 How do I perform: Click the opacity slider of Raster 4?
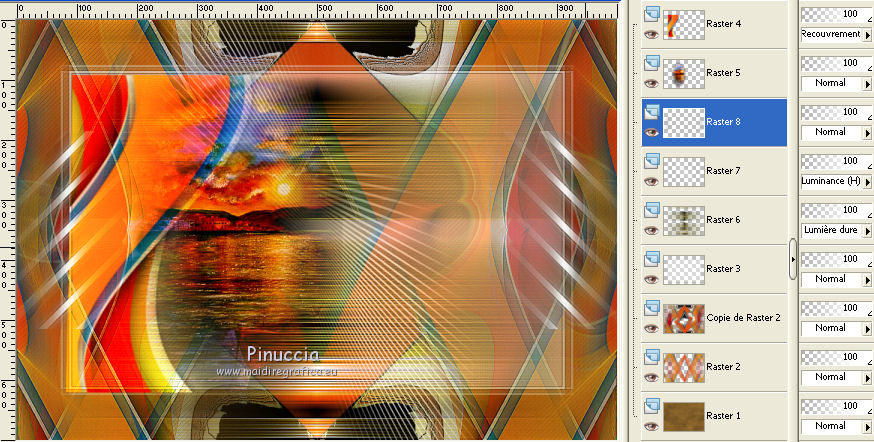836,14
